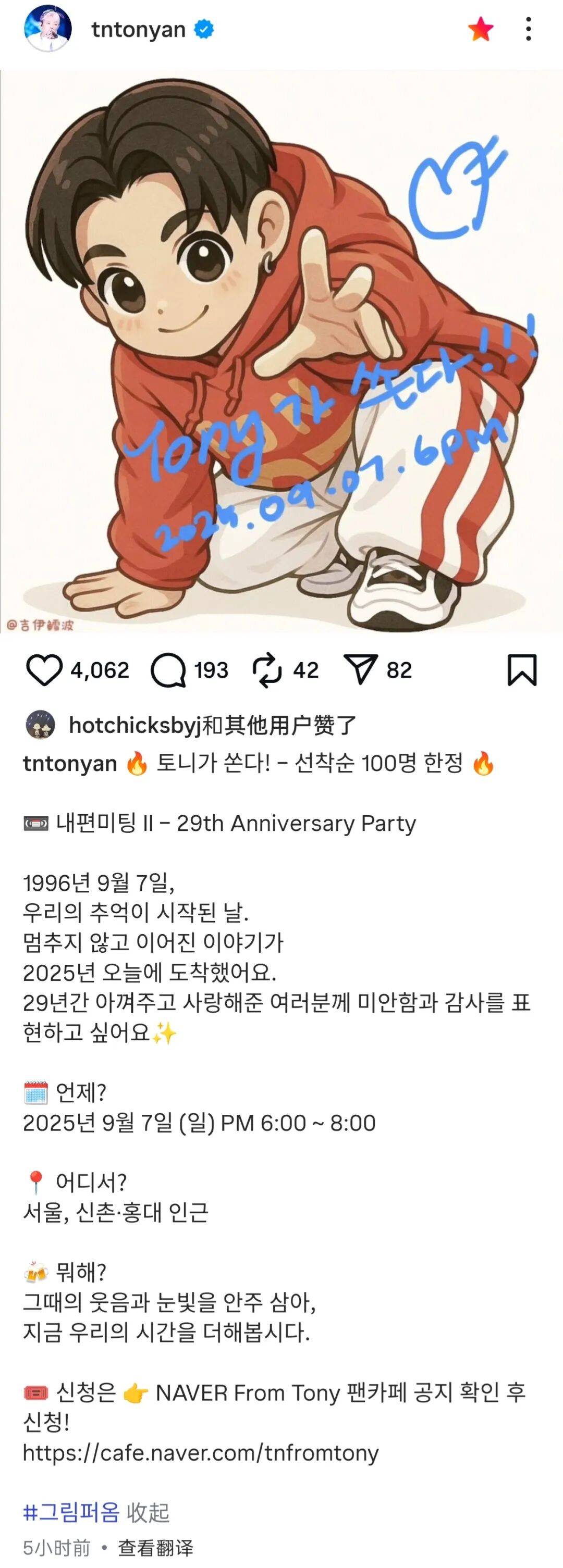Collapse caption with 收起
The width and height of the screenshot is (563, 1568).
(x=148, y=1512)
